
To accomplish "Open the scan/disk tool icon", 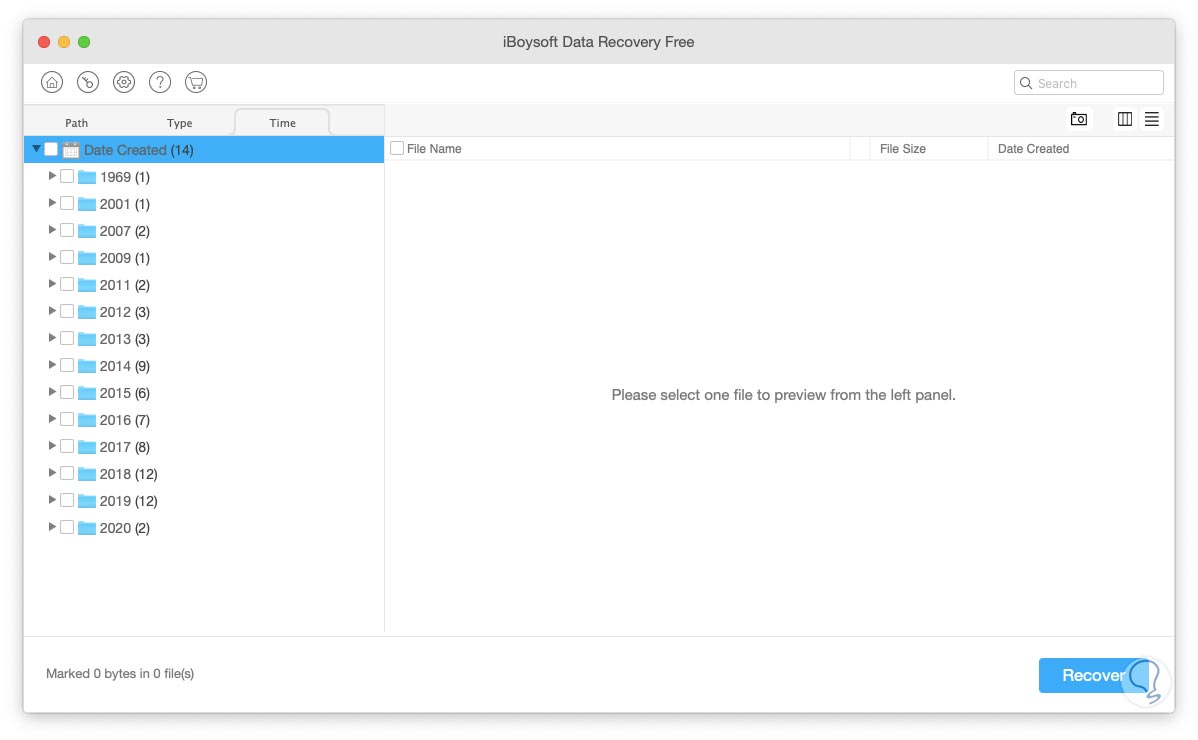I will pyautogui.click(x=88, y=82).
